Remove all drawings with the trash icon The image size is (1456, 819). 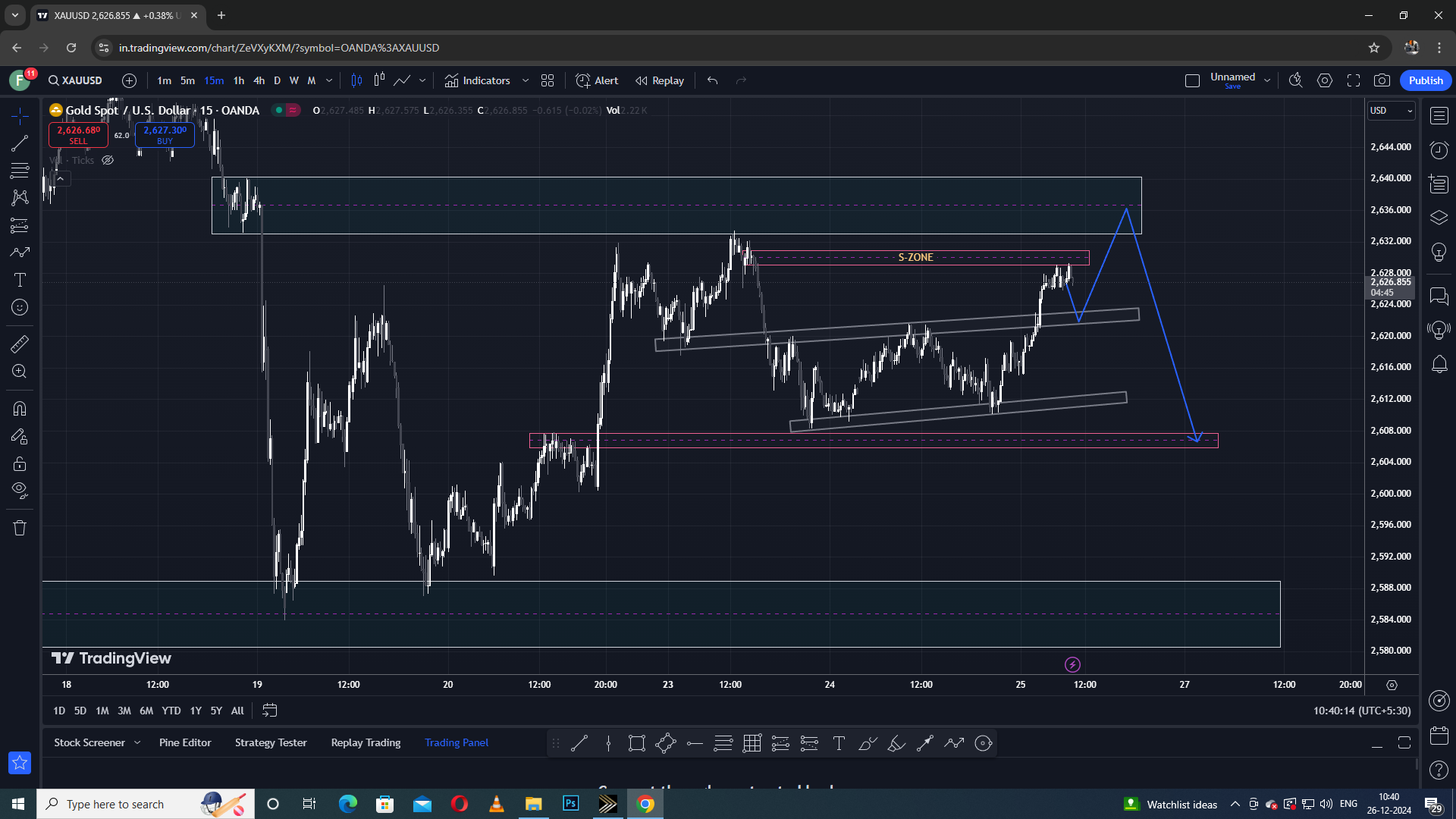(20, 527)
